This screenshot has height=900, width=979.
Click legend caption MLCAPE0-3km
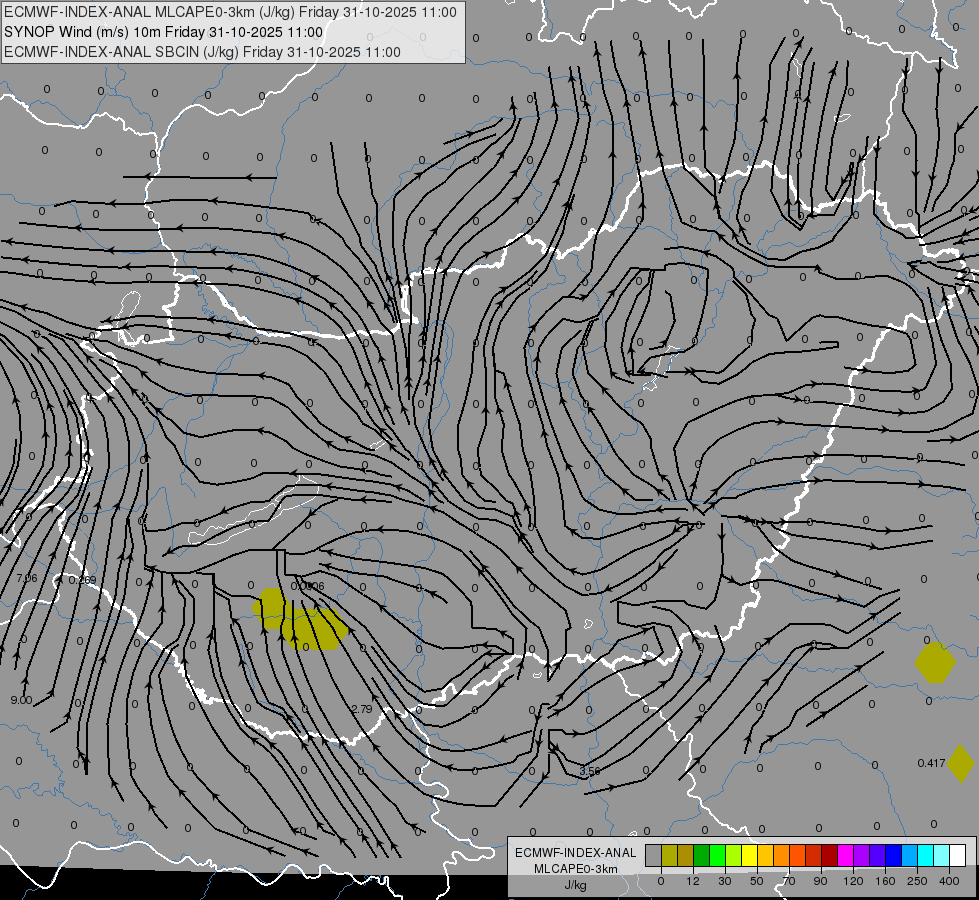tap(575, 869)
